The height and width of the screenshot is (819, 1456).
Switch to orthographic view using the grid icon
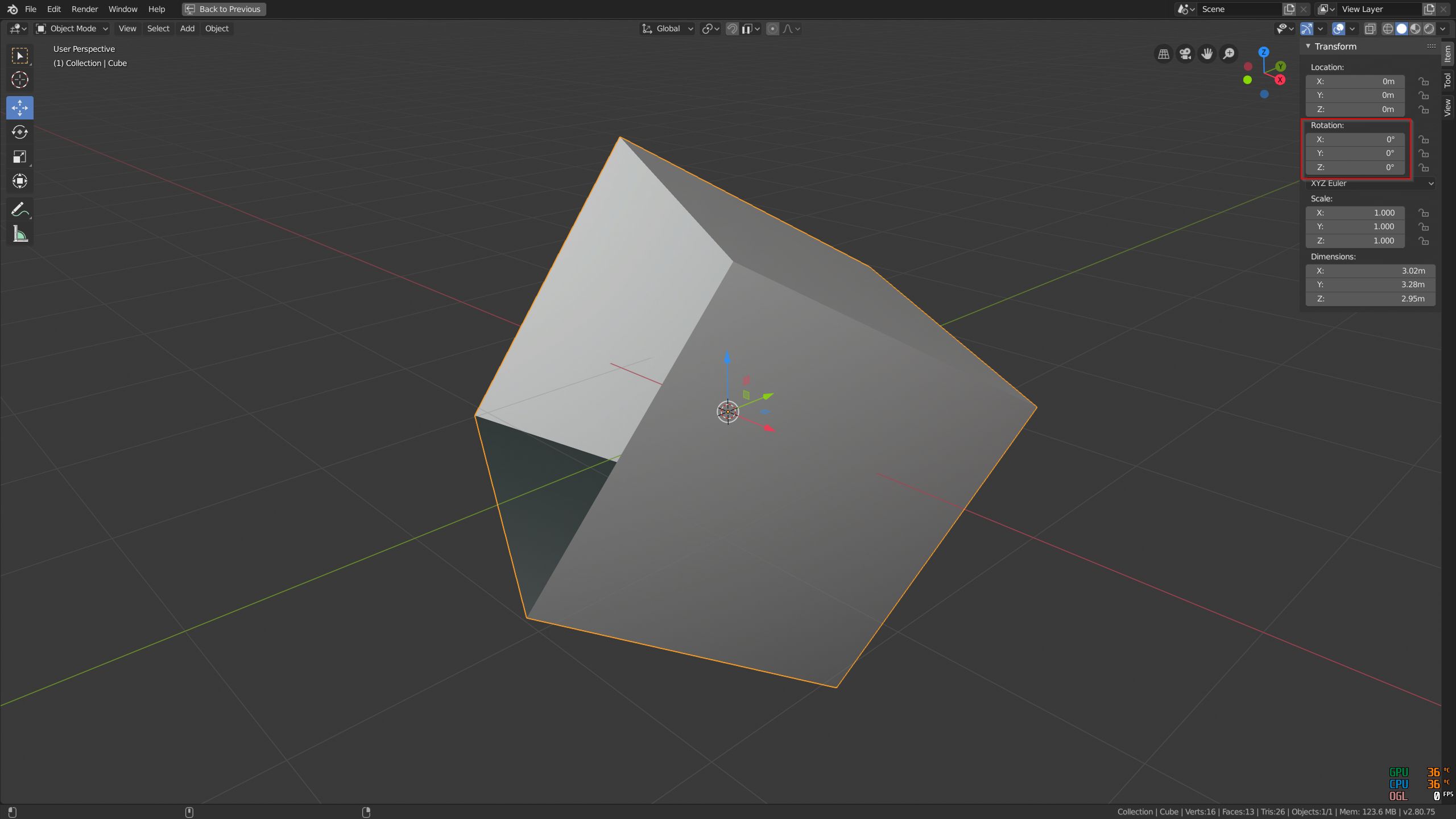coord(1164,53)
